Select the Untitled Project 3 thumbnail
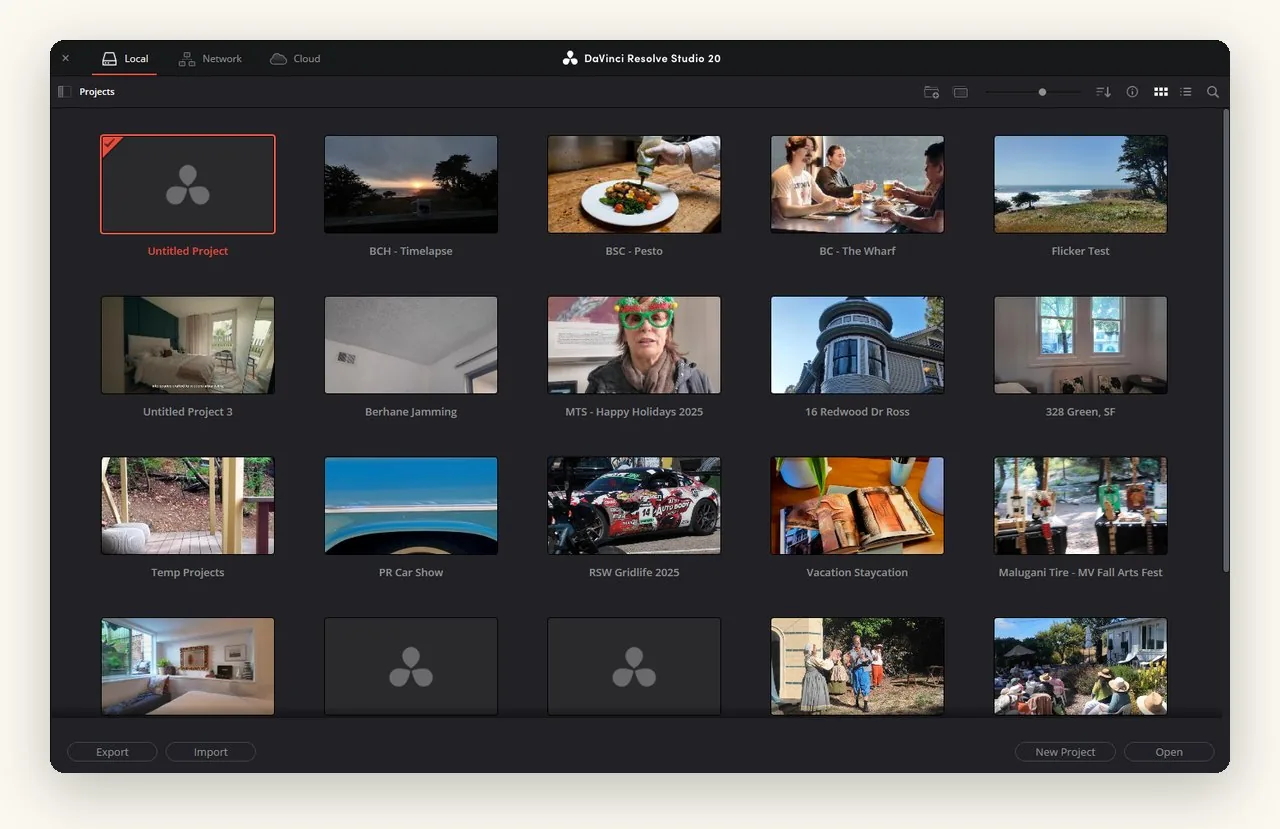Image resolution: width=1280 pixels, height=829 pixels. click(188, 345)
